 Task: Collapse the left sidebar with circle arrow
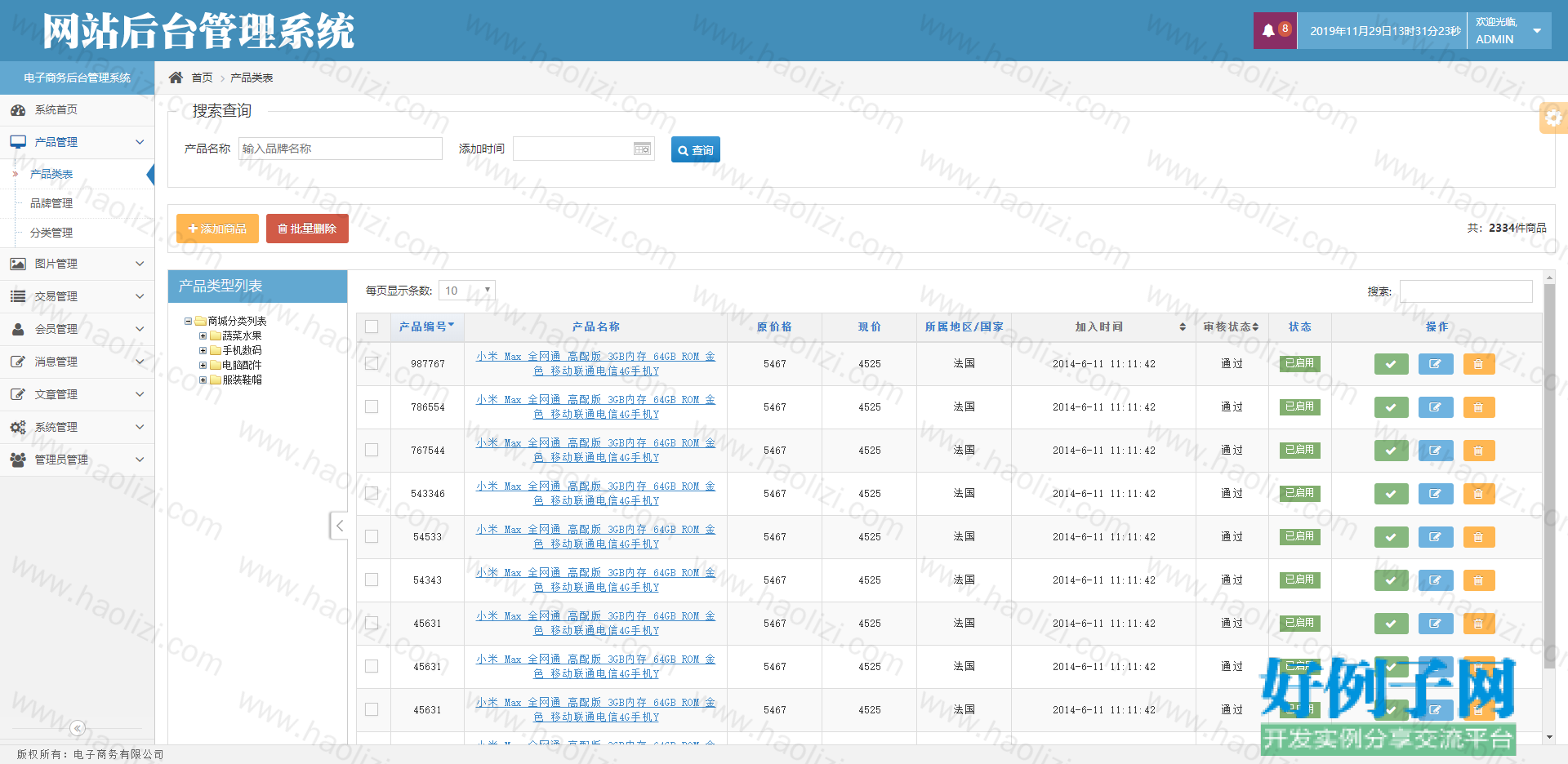pyautogui.click(x=78, y=728)
